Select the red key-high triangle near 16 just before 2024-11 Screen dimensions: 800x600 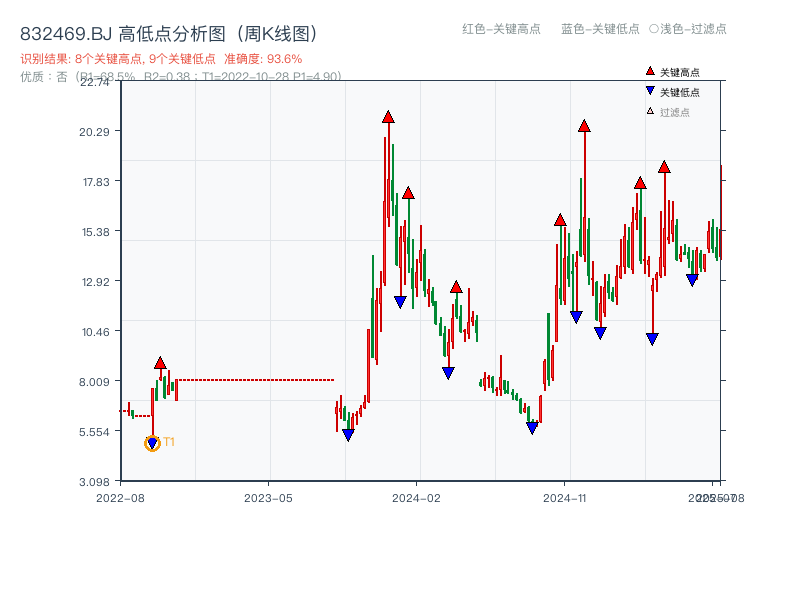coord(560,220)
